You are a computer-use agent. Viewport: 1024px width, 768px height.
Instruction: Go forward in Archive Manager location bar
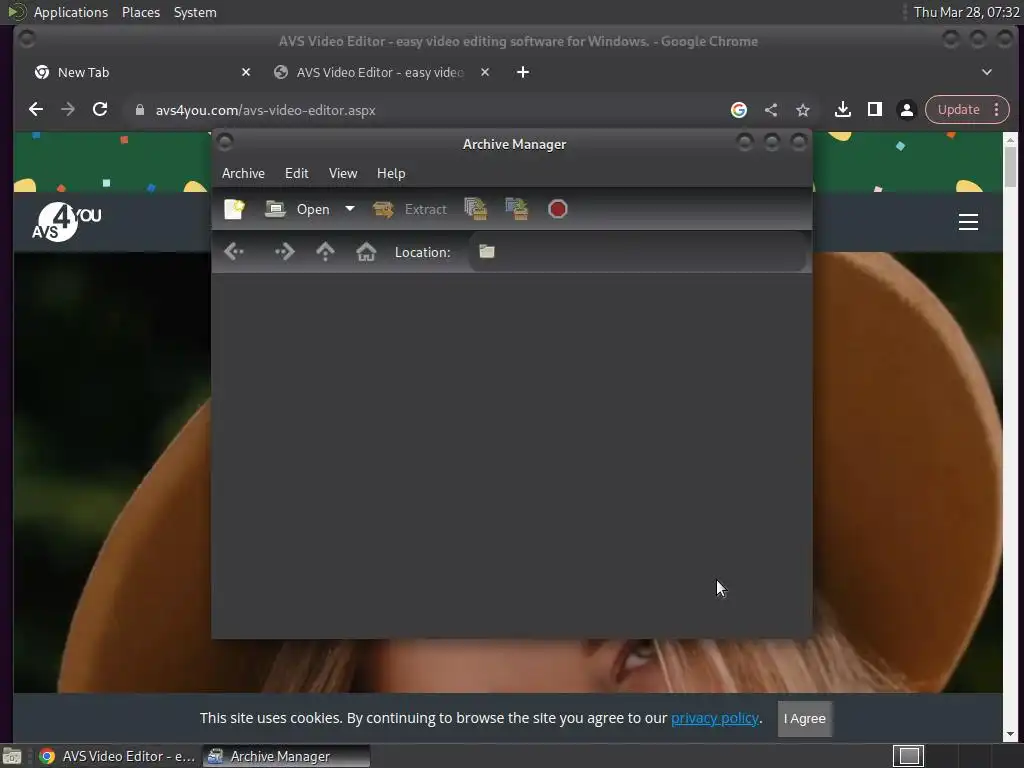284,251
